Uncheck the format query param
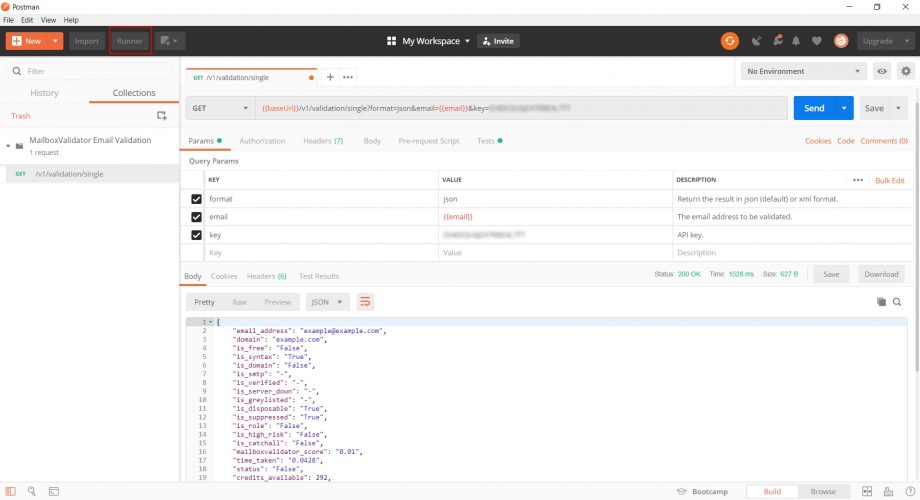 (196, 199)
